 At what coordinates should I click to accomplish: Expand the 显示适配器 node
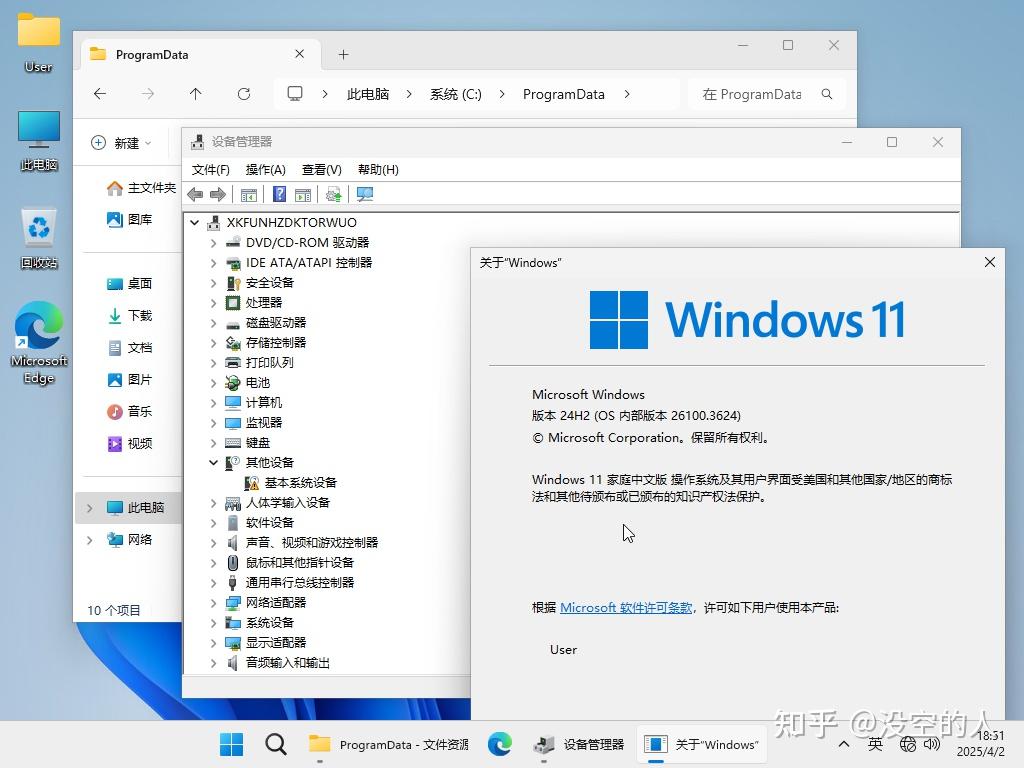coord(214,643)
